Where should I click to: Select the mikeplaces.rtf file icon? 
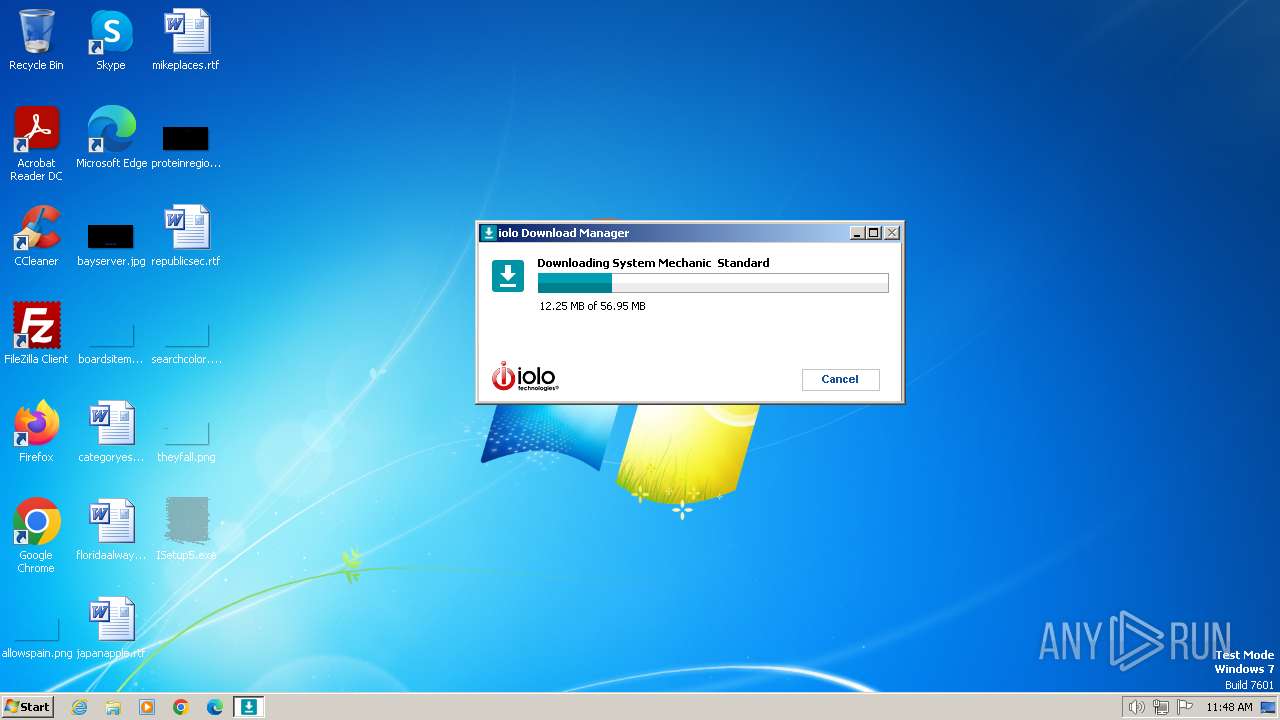[x=186, y=40]
